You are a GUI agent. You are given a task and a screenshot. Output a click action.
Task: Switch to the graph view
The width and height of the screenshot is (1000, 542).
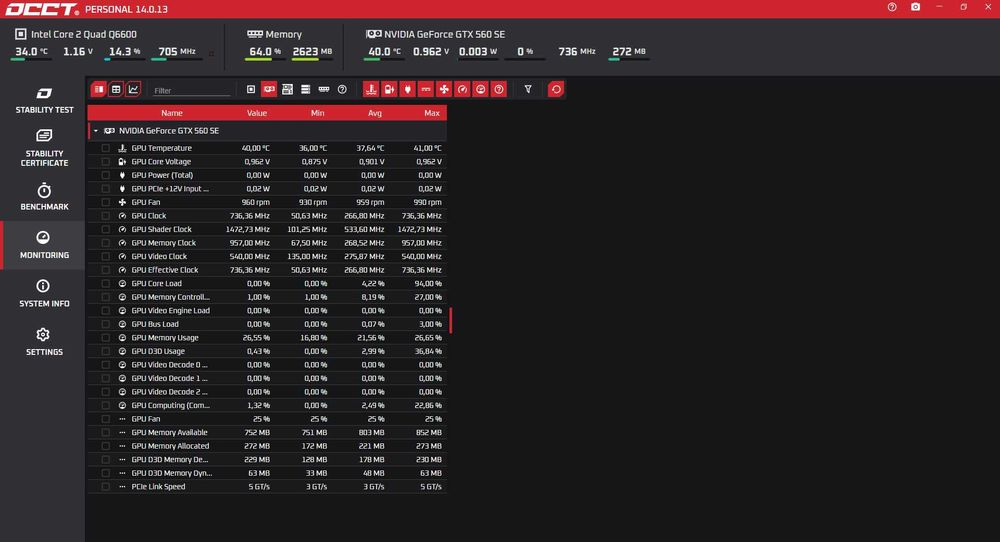point(133,89)
